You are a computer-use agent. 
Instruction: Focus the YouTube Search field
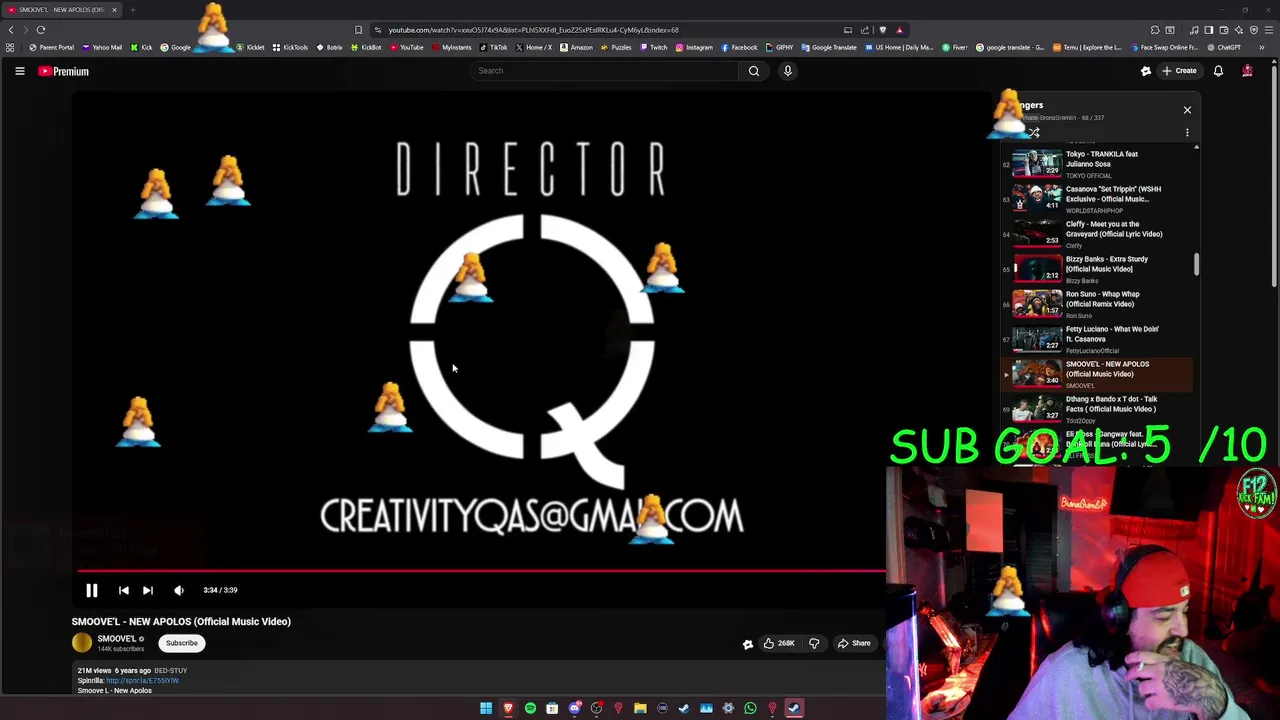[x=605, y=71]
